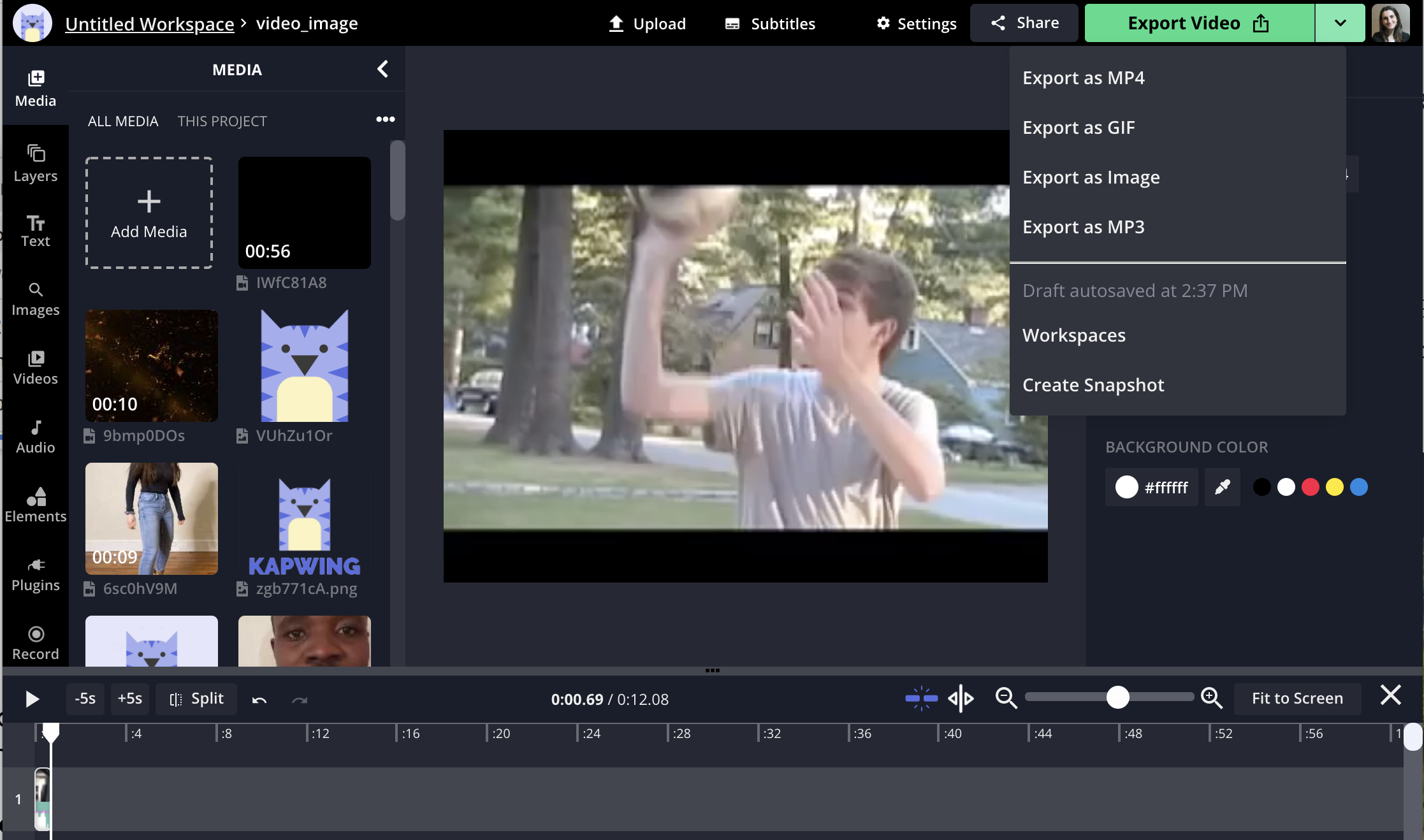The image size is (1424, 840).
Task: Open the Text tool panel
Action: click(x=36, y=231)
